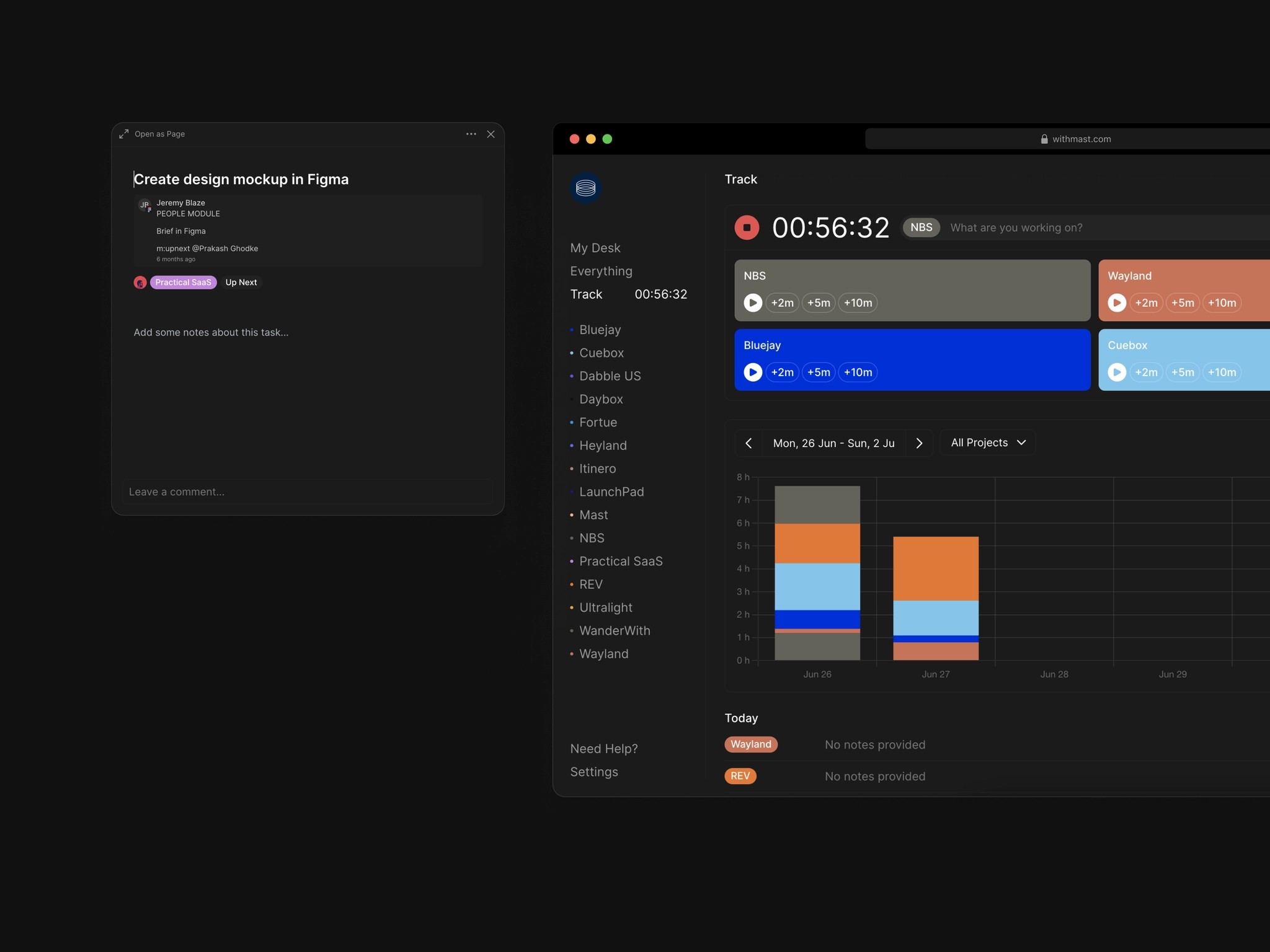Image resolution: width=1270 pixels, height=952 pixels.
Task: Click the 'Add some notes about this task...' area
Action: [x=211, y=332]
